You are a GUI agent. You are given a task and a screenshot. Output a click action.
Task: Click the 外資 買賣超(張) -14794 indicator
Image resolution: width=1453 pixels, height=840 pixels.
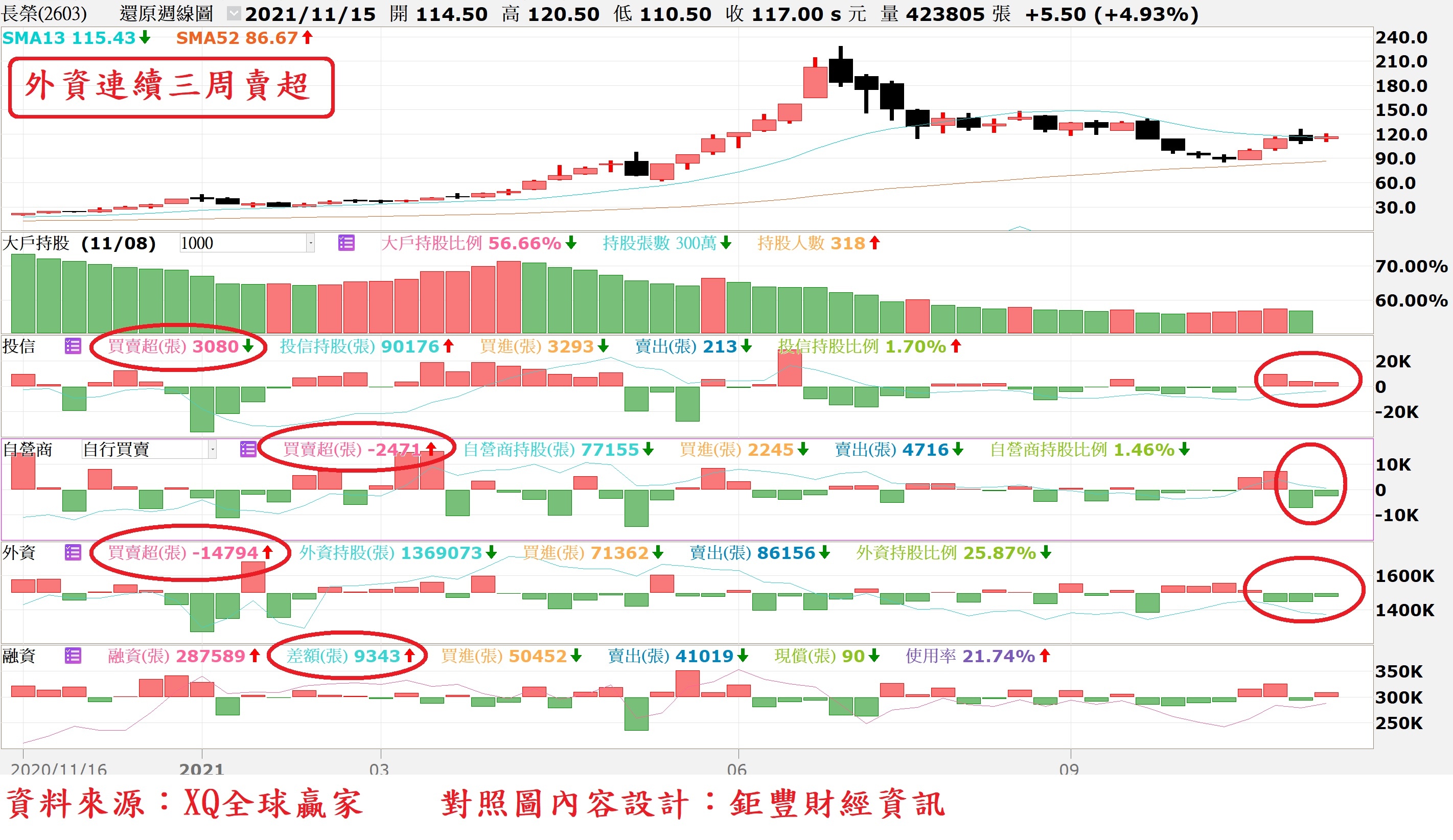coord(183,552)
